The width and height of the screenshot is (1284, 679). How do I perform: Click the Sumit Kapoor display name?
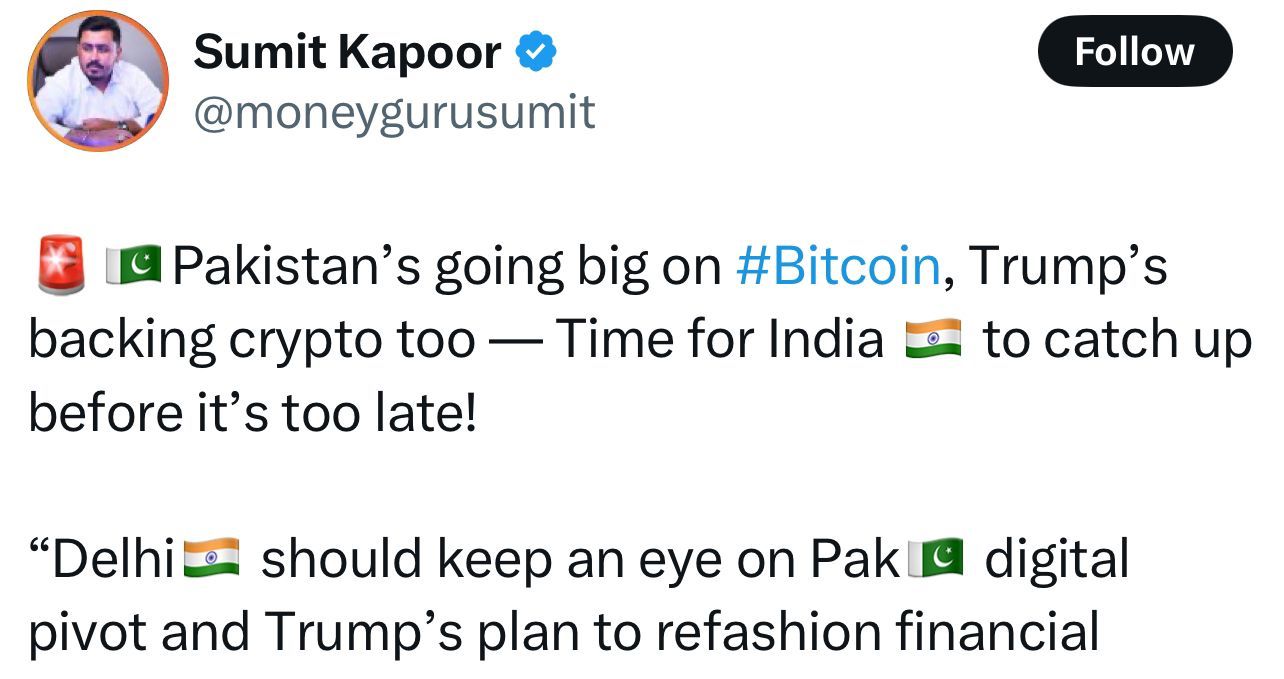click(347, 51)
